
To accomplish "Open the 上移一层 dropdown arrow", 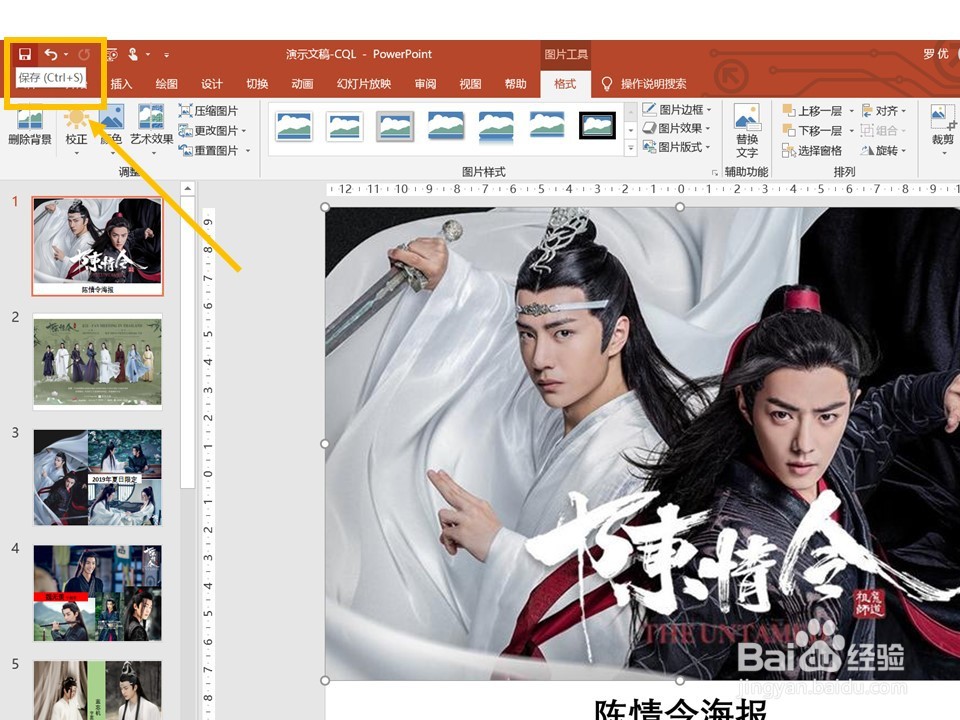I will [851, 111].
